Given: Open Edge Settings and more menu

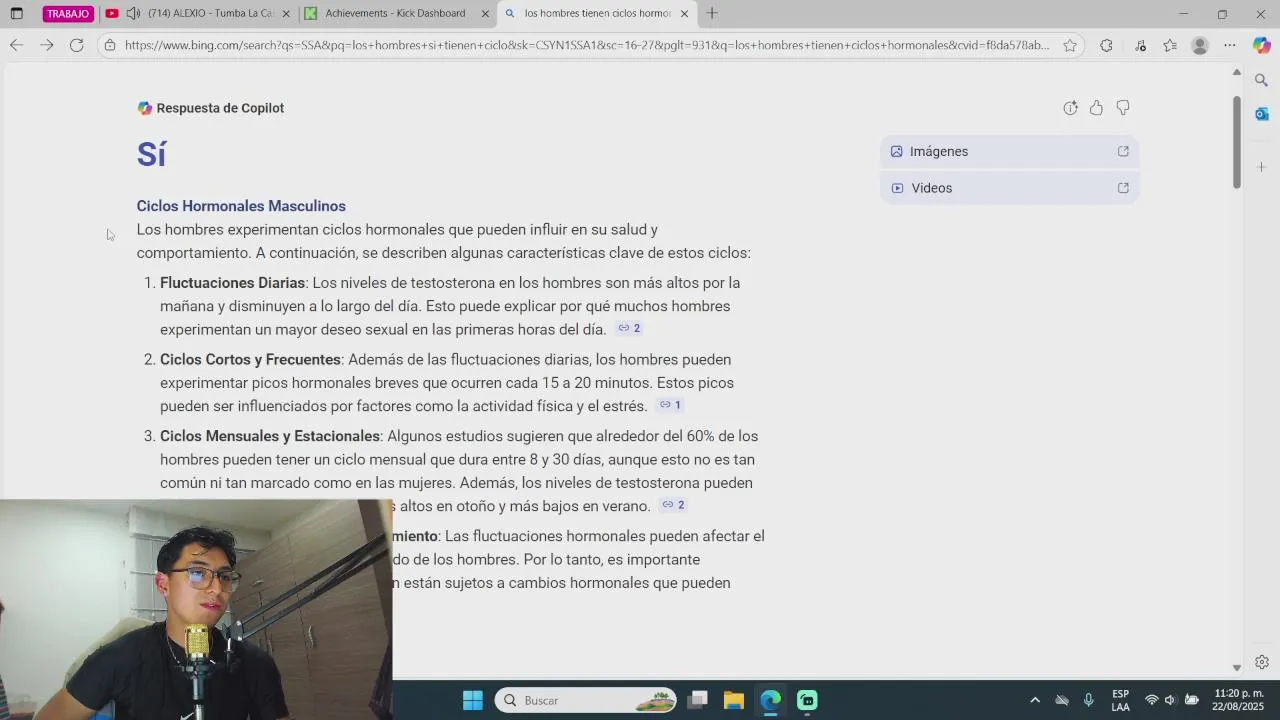Looking at the screenshot, I should (1230, 45).
